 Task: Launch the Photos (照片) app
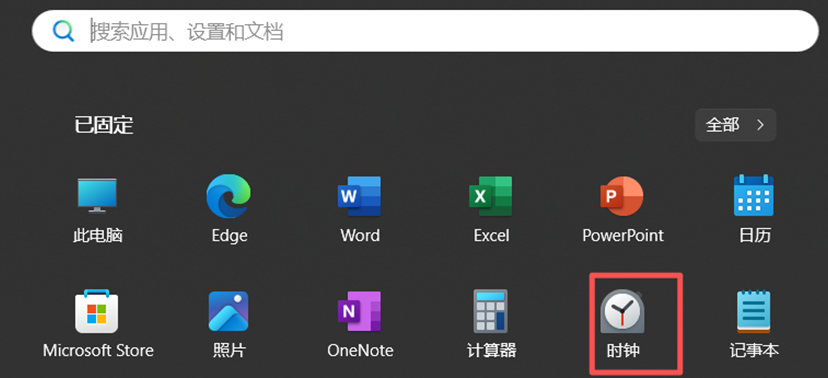pos(229,311)
